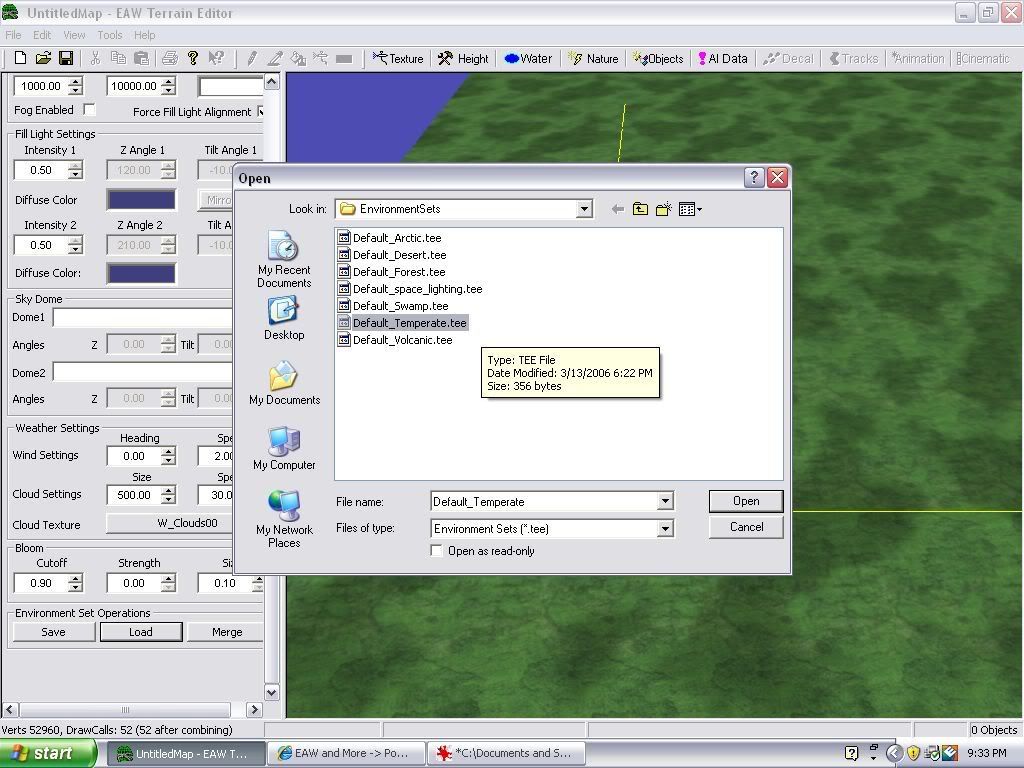
Task: Switch to AI Data mode
Action: coord(723,59)
